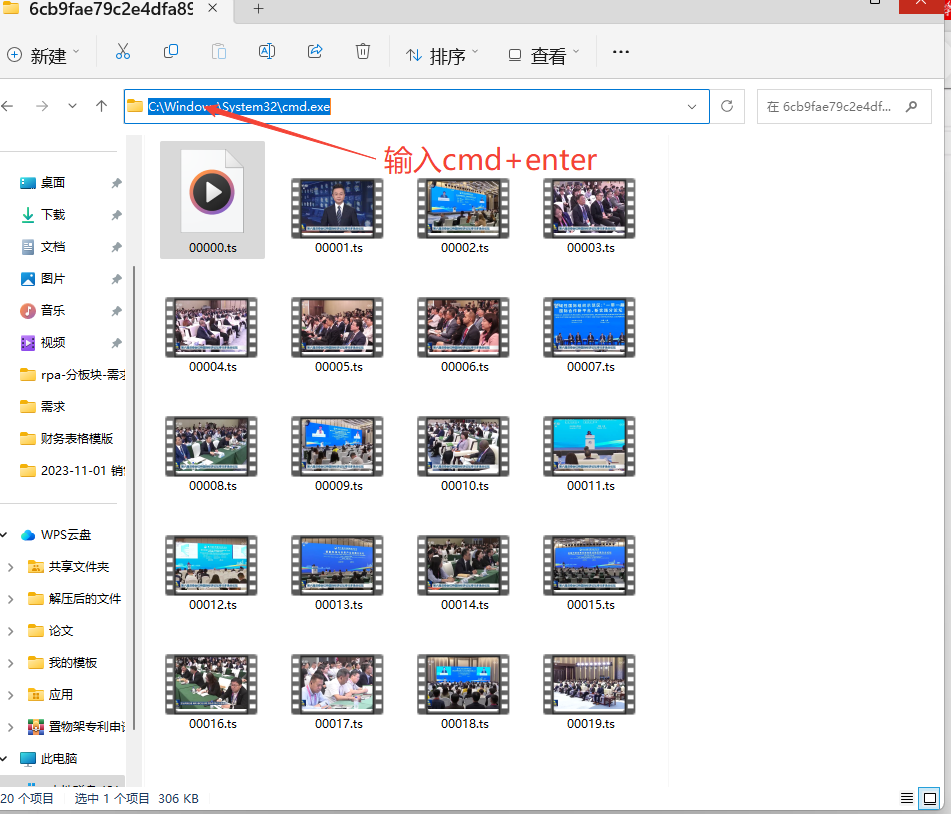Switch to details list view
951x814 pixels.
click(906, 798)
